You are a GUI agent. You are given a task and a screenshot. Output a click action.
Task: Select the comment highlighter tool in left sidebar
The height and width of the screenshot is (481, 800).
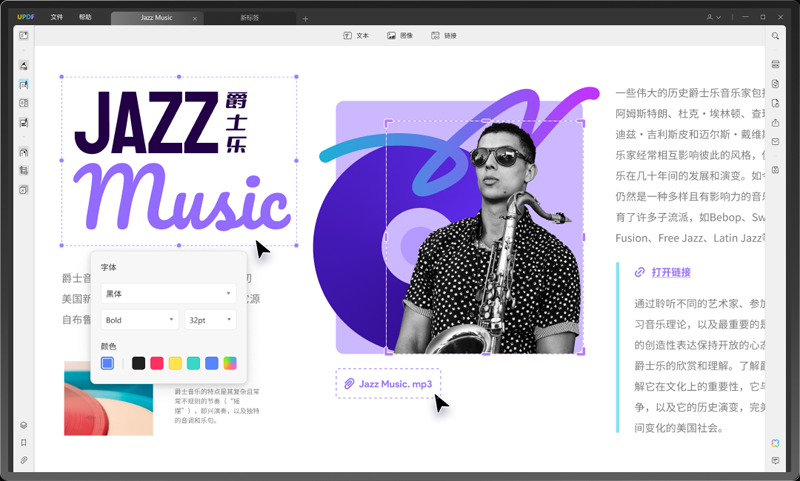point(23,66)
